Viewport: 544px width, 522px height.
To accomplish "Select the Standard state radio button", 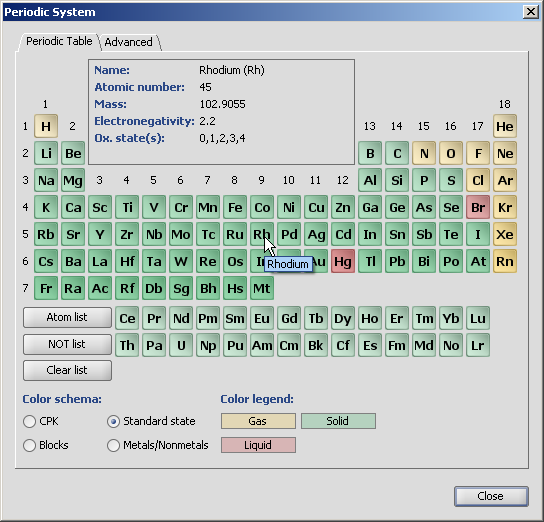I will 151,421.
